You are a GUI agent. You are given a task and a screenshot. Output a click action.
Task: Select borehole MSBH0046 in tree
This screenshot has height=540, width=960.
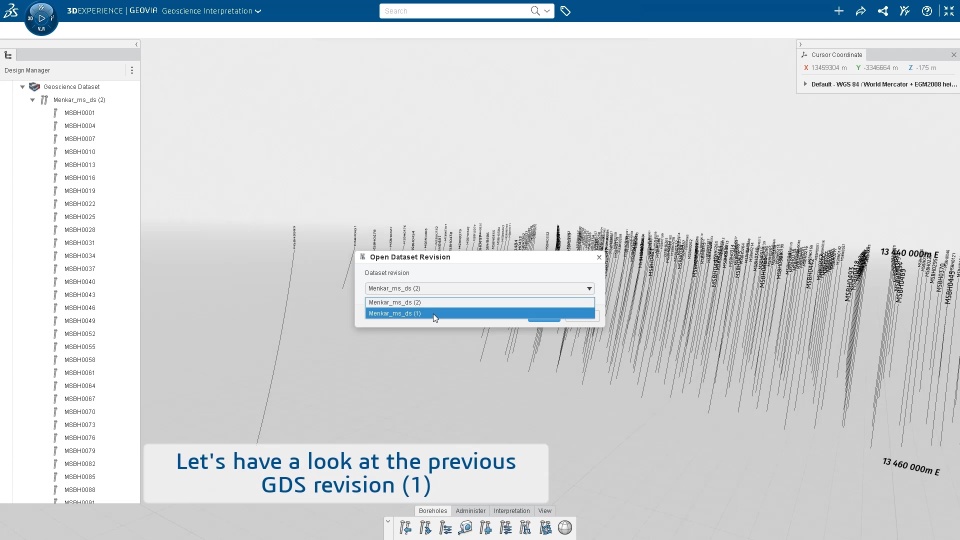point(80,308)
